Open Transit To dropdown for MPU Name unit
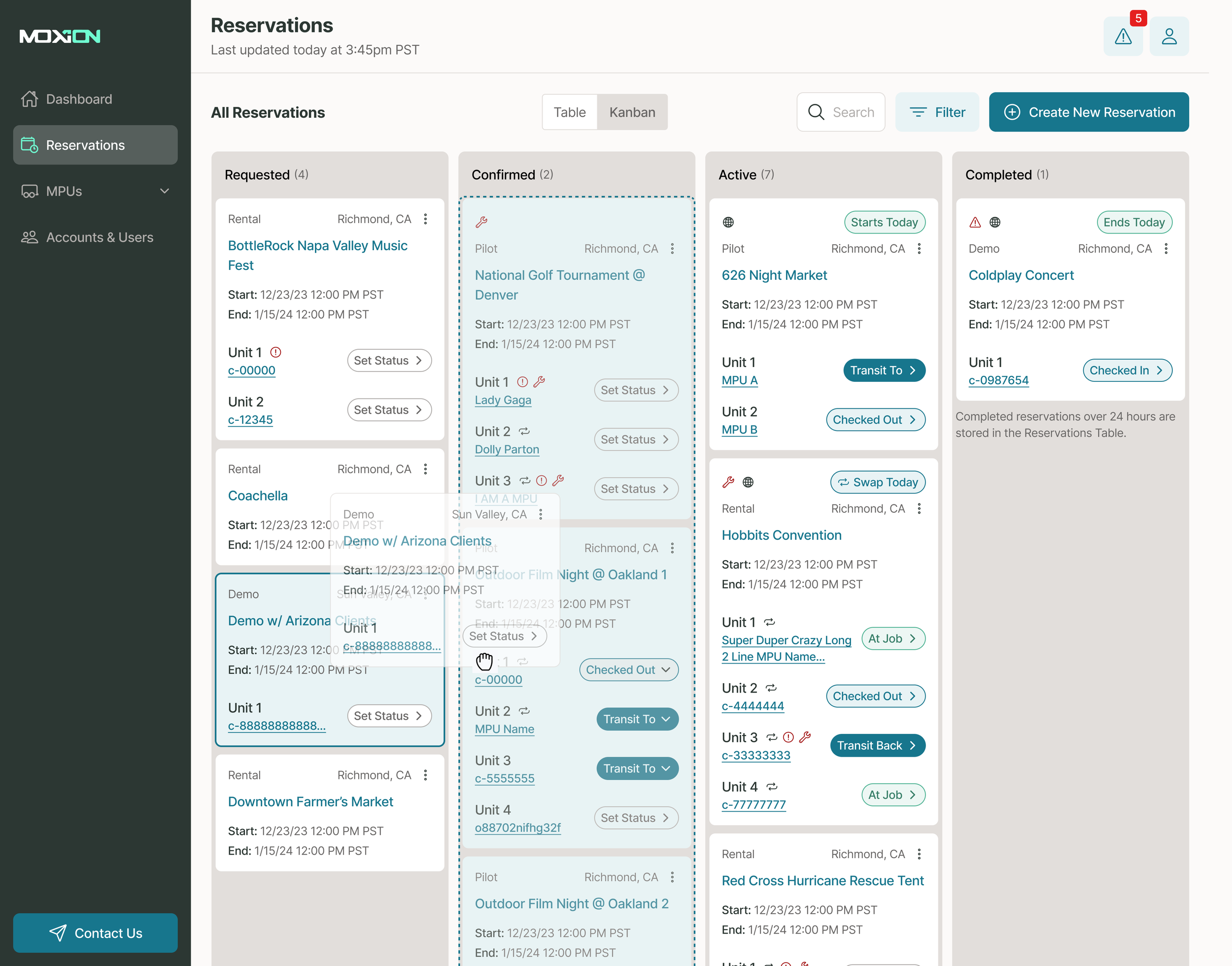The height and width of the screenshot is (966, 1232). pyautogui.click(x=637, y=719)
